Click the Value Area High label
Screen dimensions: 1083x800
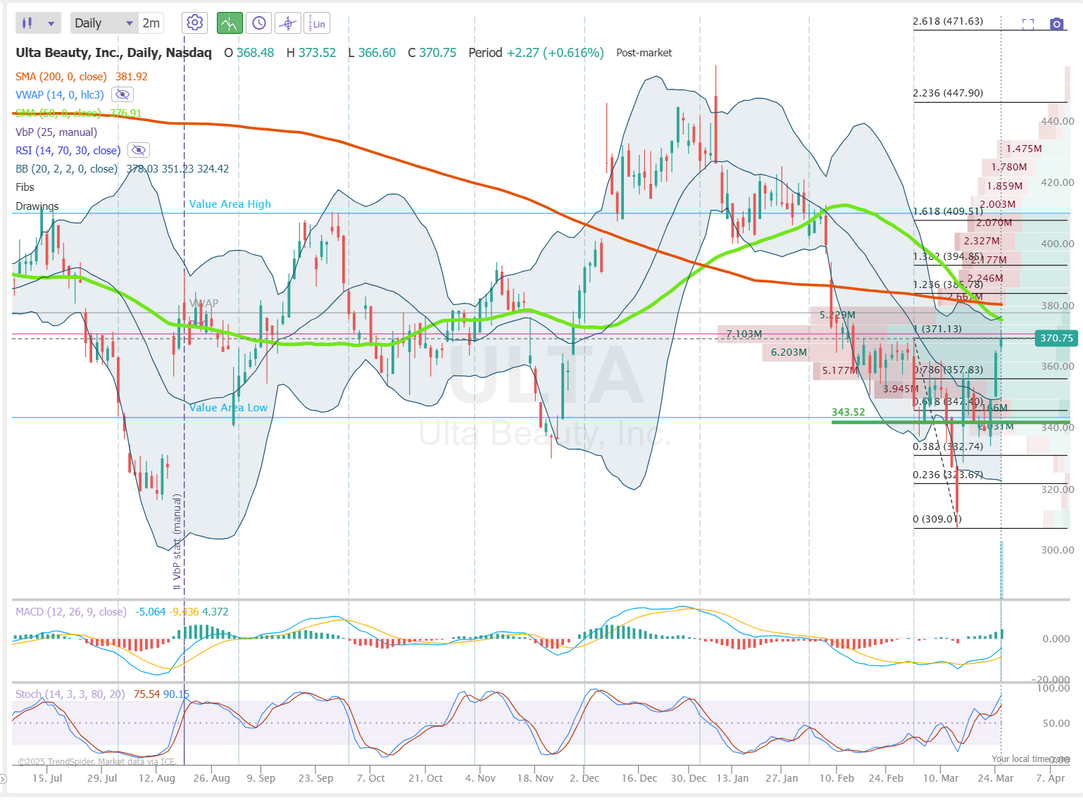pyautogui.click(x=230, y=204)
